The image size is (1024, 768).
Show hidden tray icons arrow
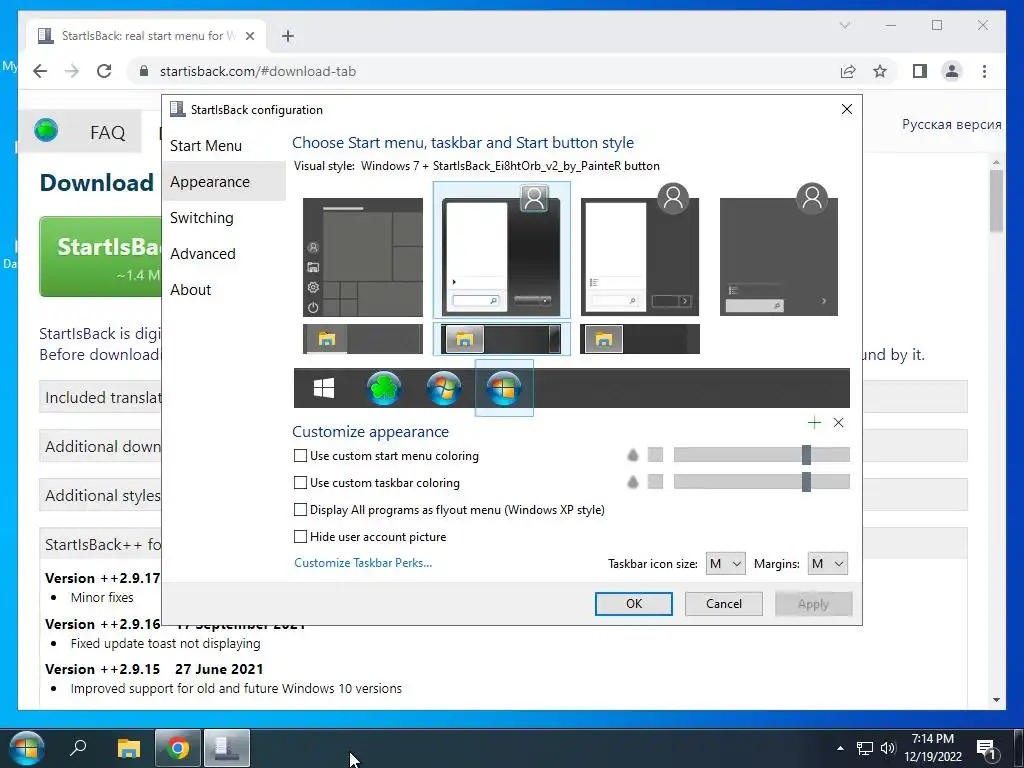[840, 748]
